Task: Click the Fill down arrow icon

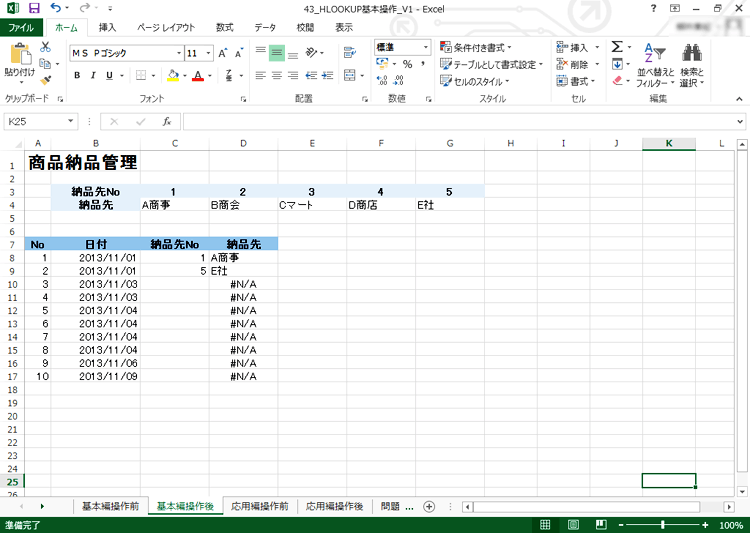Action: 617,64
